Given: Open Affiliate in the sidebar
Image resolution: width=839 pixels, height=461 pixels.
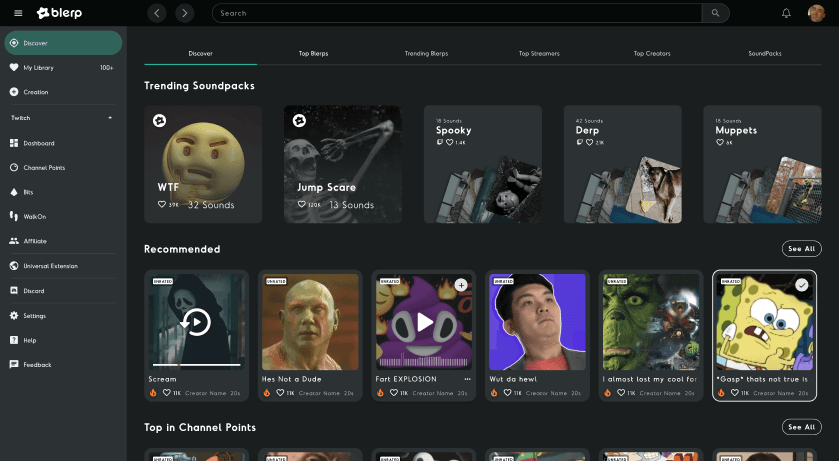Looking at the screenshot, I should (x=63, y=241).
